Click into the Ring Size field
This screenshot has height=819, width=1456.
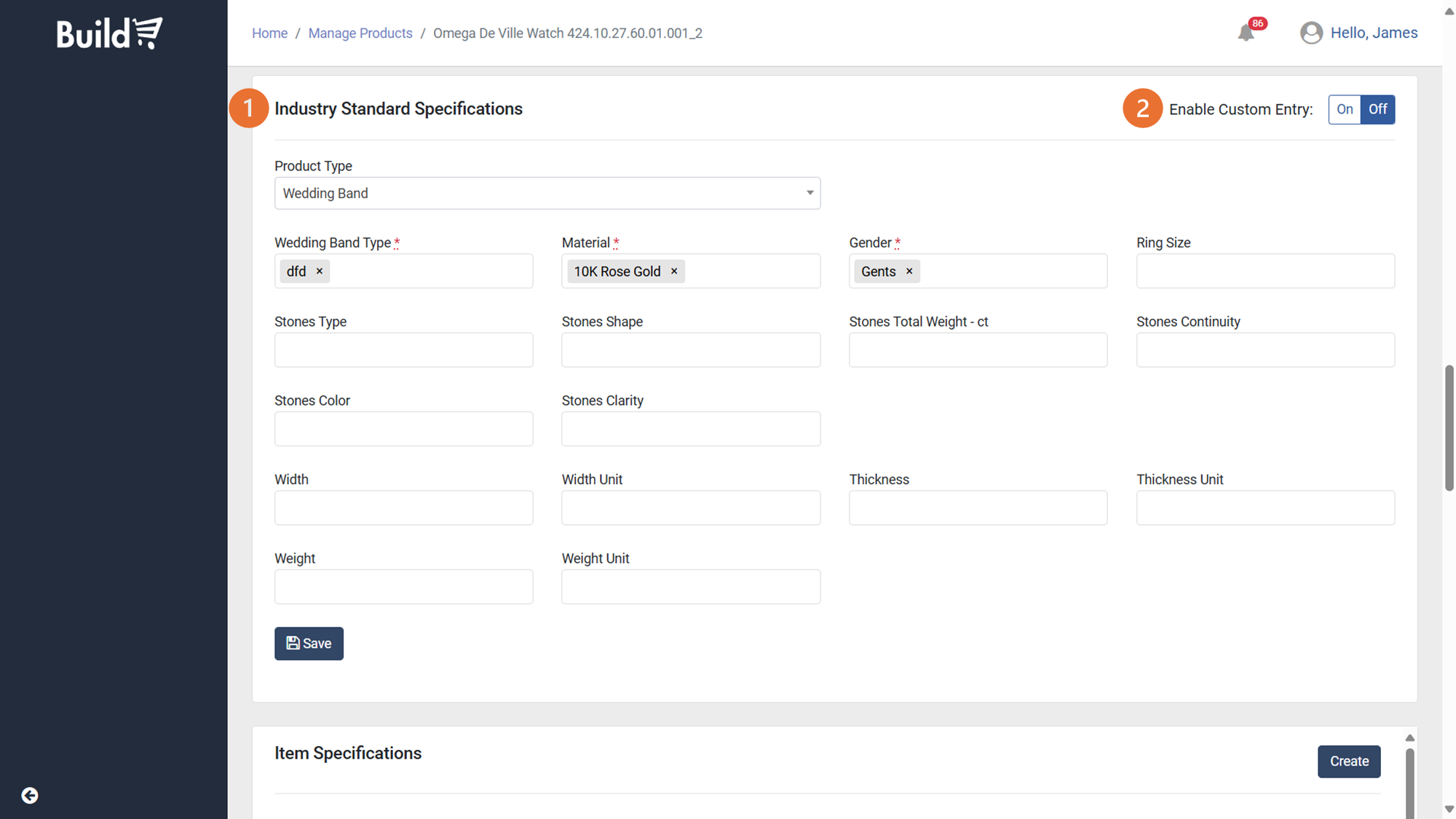(x=1265, y=272)
